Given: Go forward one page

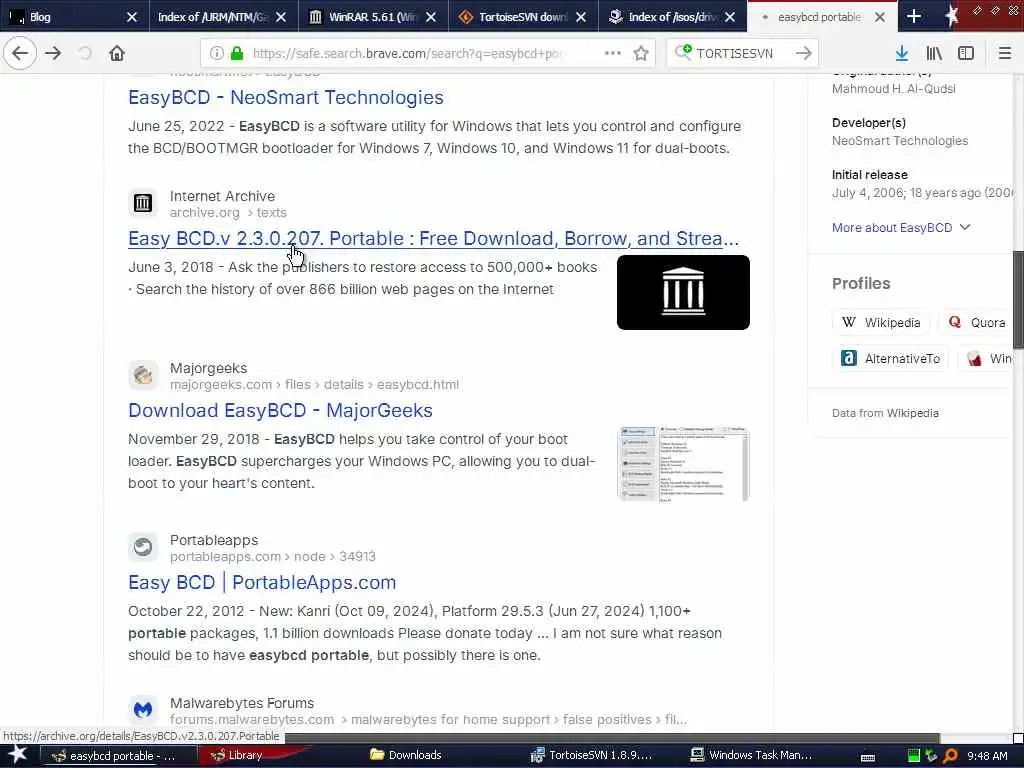Looking at the screenshot, I should 54,53.
